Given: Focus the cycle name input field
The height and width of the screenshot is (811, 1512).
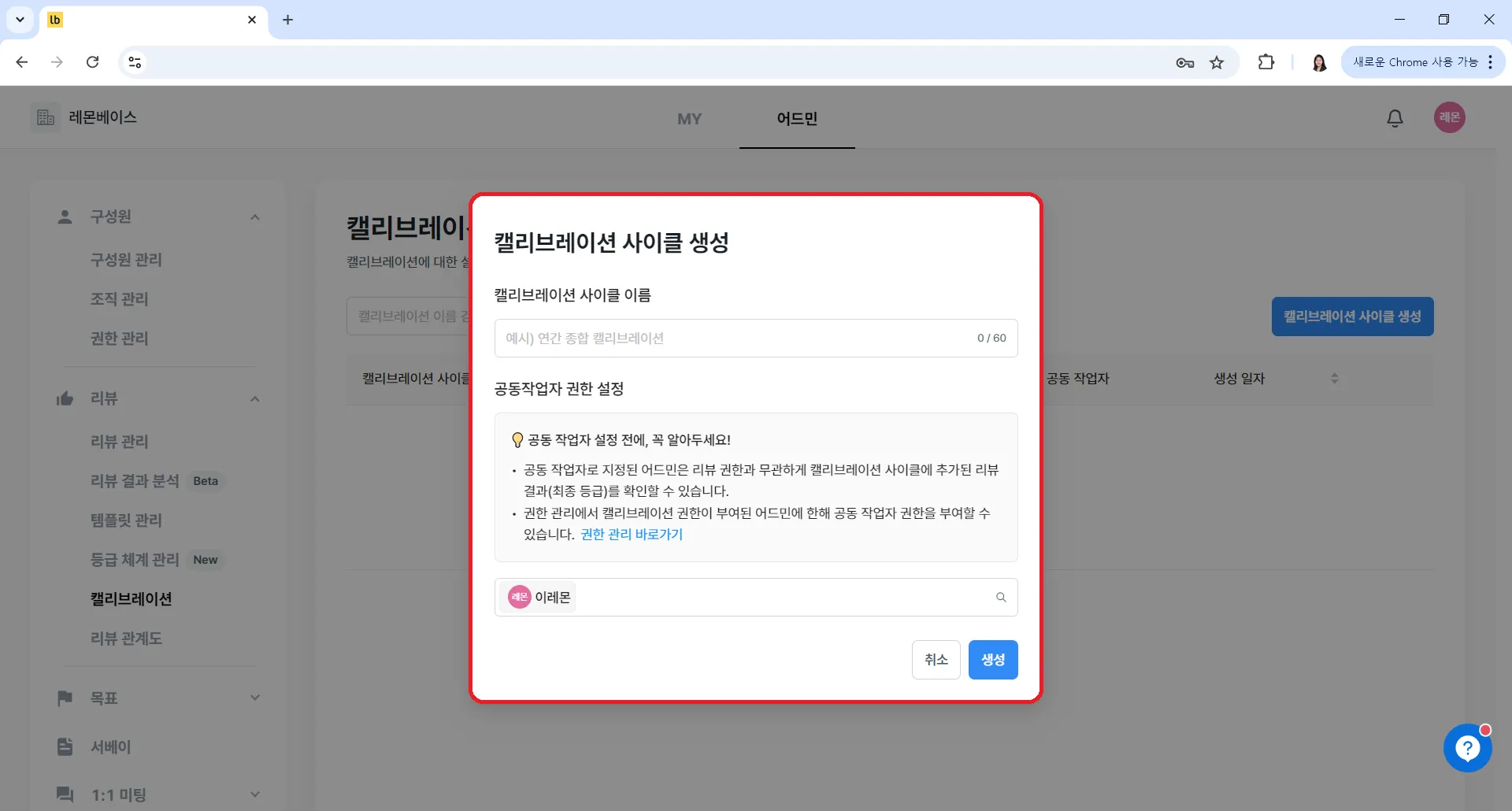Looking at the screenshot, I should pos(756,339).
